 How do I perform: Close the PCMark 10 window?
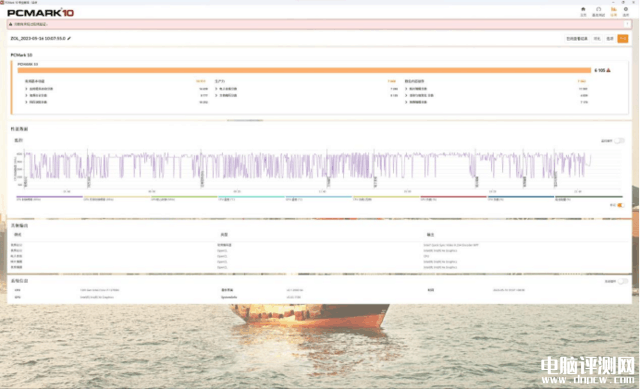[x=633, y=2]
